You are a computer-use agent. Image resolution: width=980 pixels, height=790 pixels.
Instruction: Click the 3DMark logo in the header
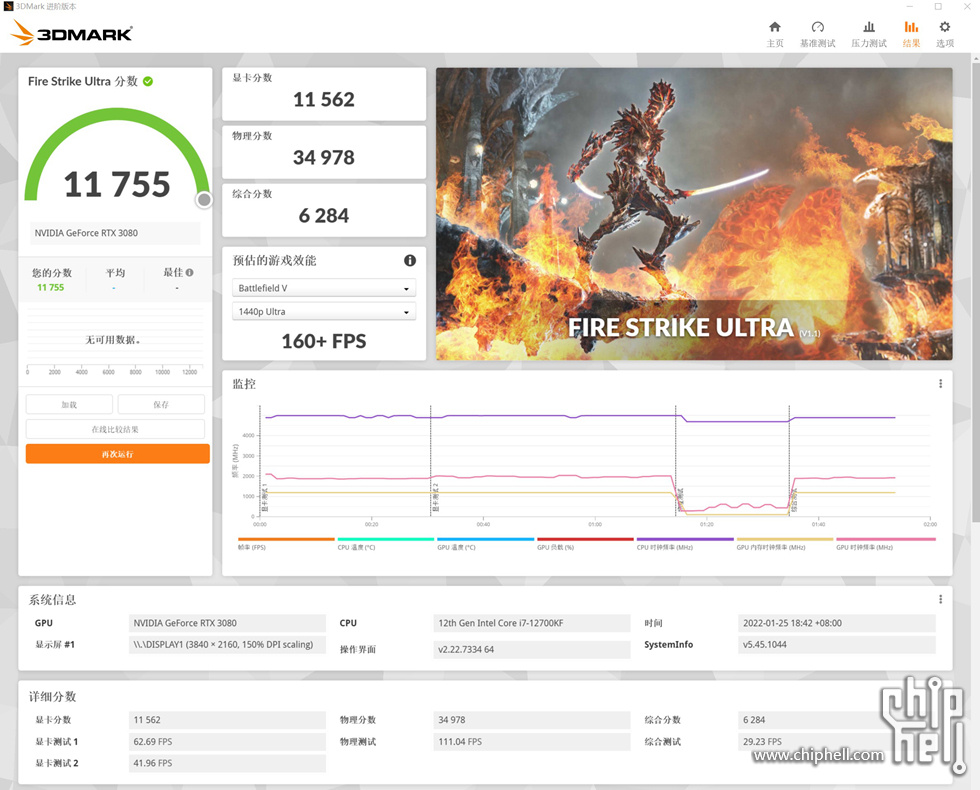point(71,33)
